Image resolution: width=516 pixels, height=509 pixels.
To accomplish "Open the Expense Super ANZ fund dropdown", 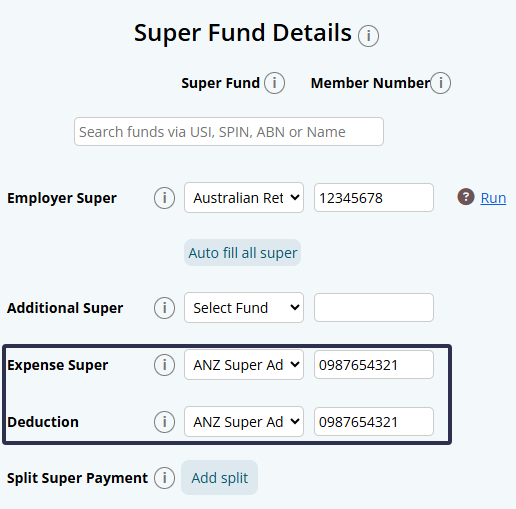I will point(244,365).
